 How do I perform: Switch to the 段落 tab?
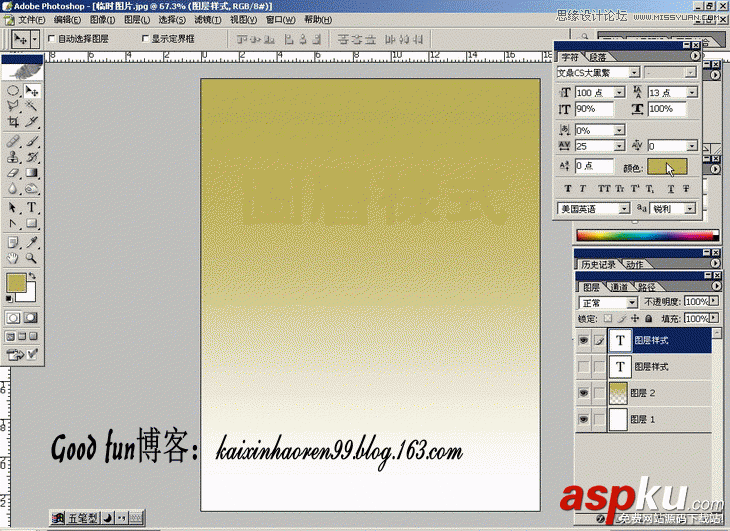[598, 57]
